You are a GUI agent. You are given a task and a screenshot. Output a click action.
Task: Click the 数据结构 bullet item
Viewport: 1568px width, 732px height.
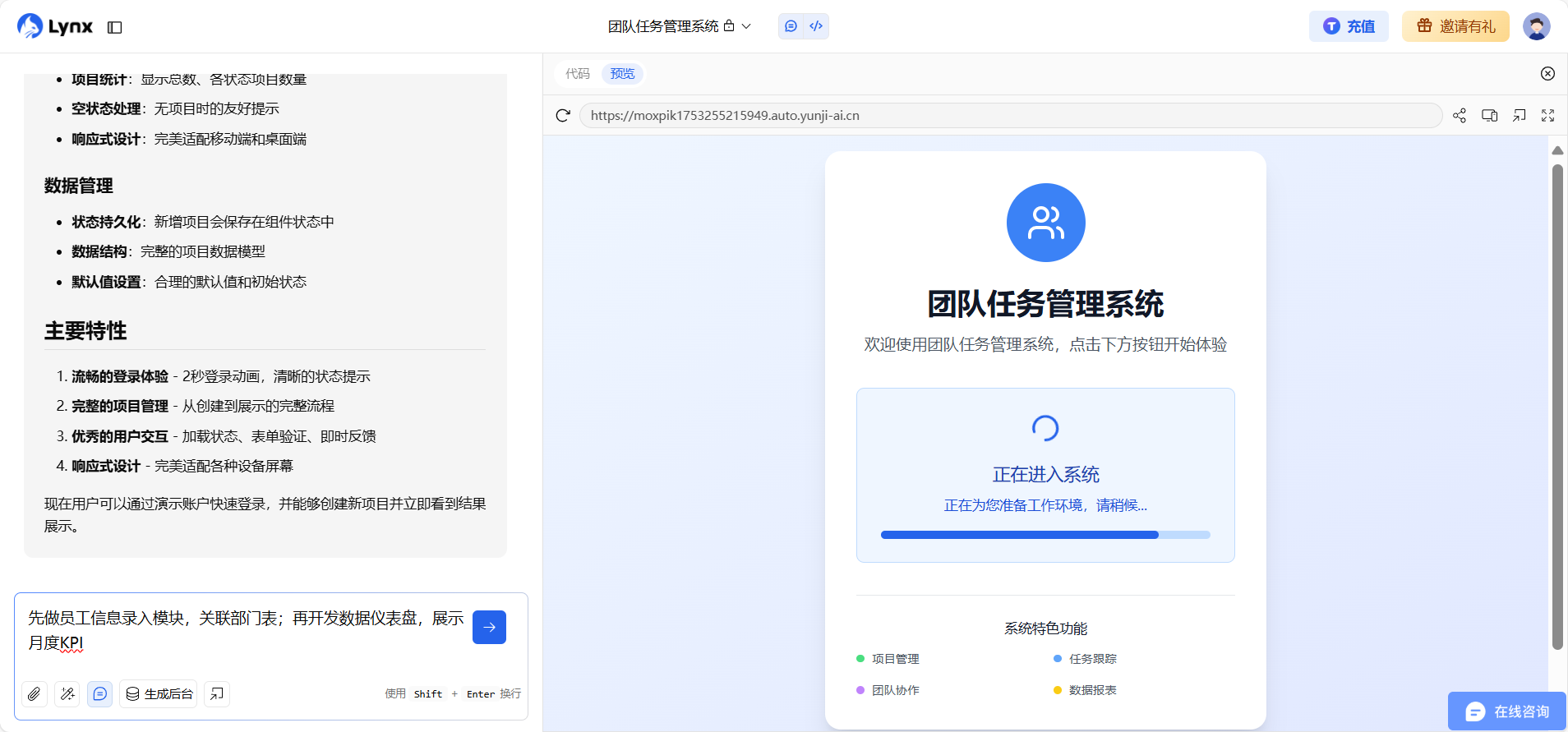168,251
